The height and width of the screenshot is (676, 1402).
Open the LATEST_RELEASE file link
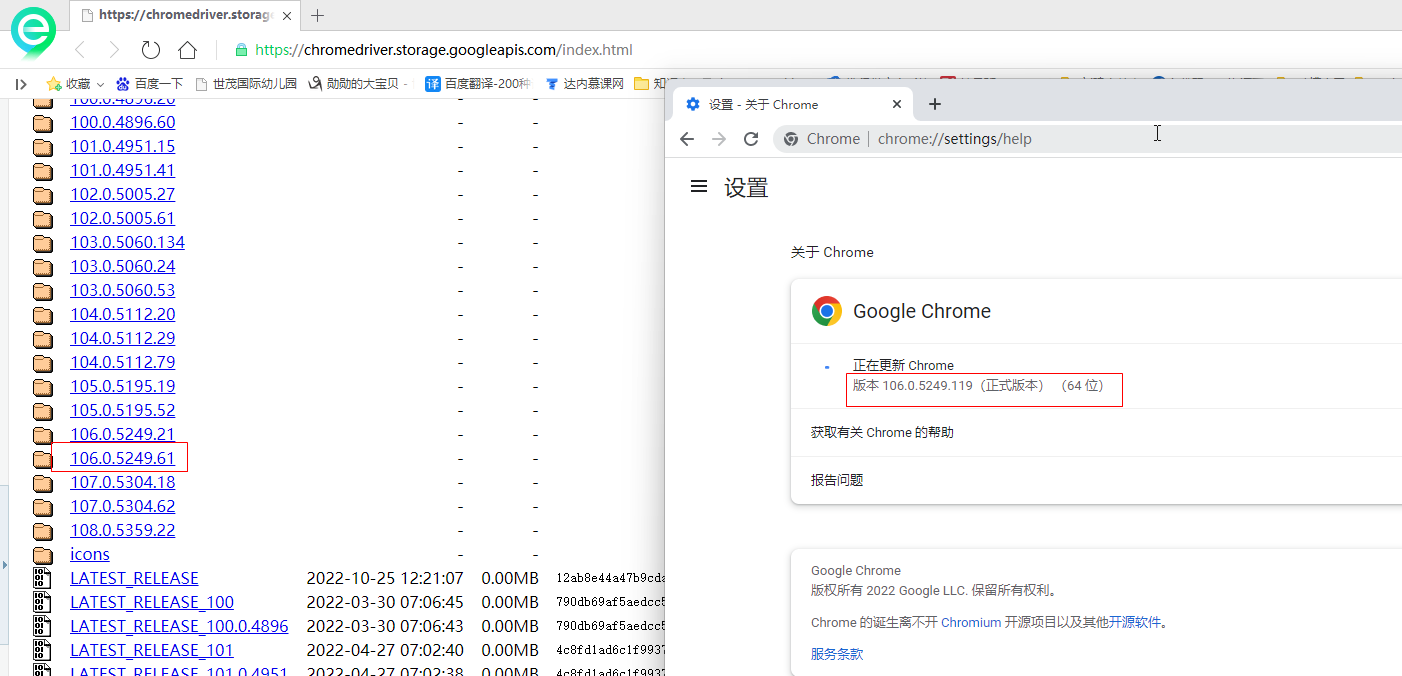134,578
